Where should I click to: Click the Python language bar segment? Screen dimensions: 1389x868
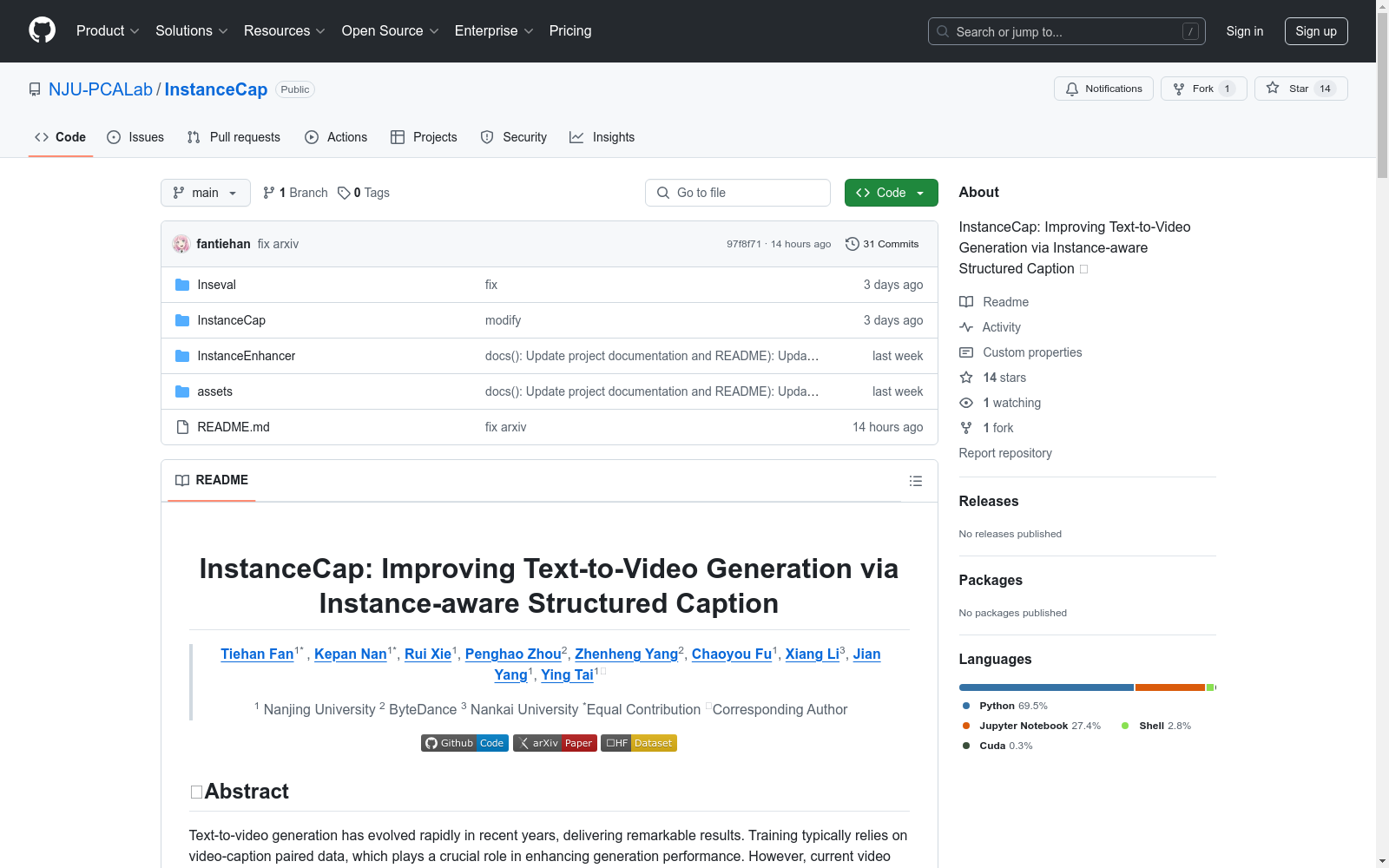(x=1046, y=687)
